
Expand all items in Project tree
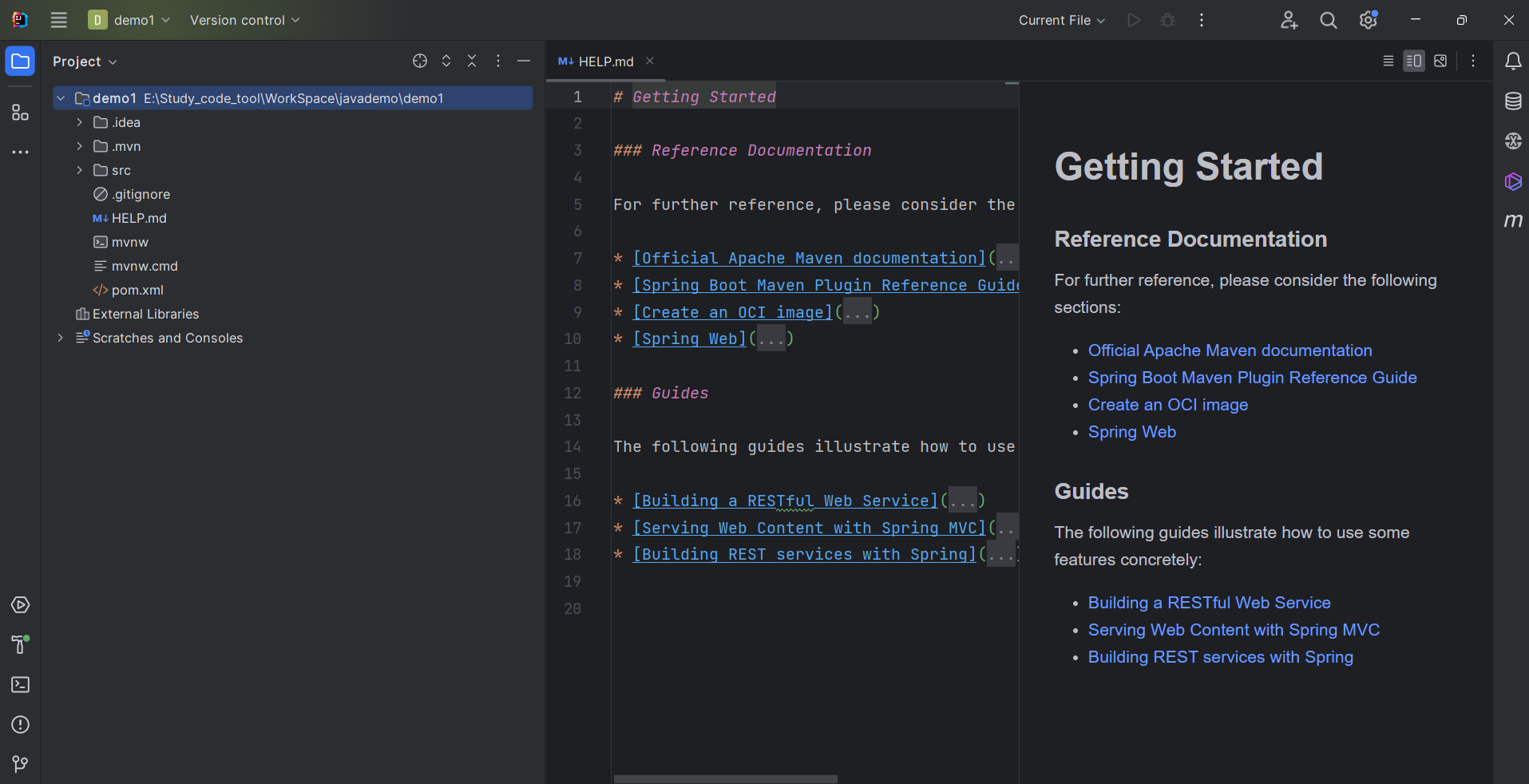click(x=446, y=61)
